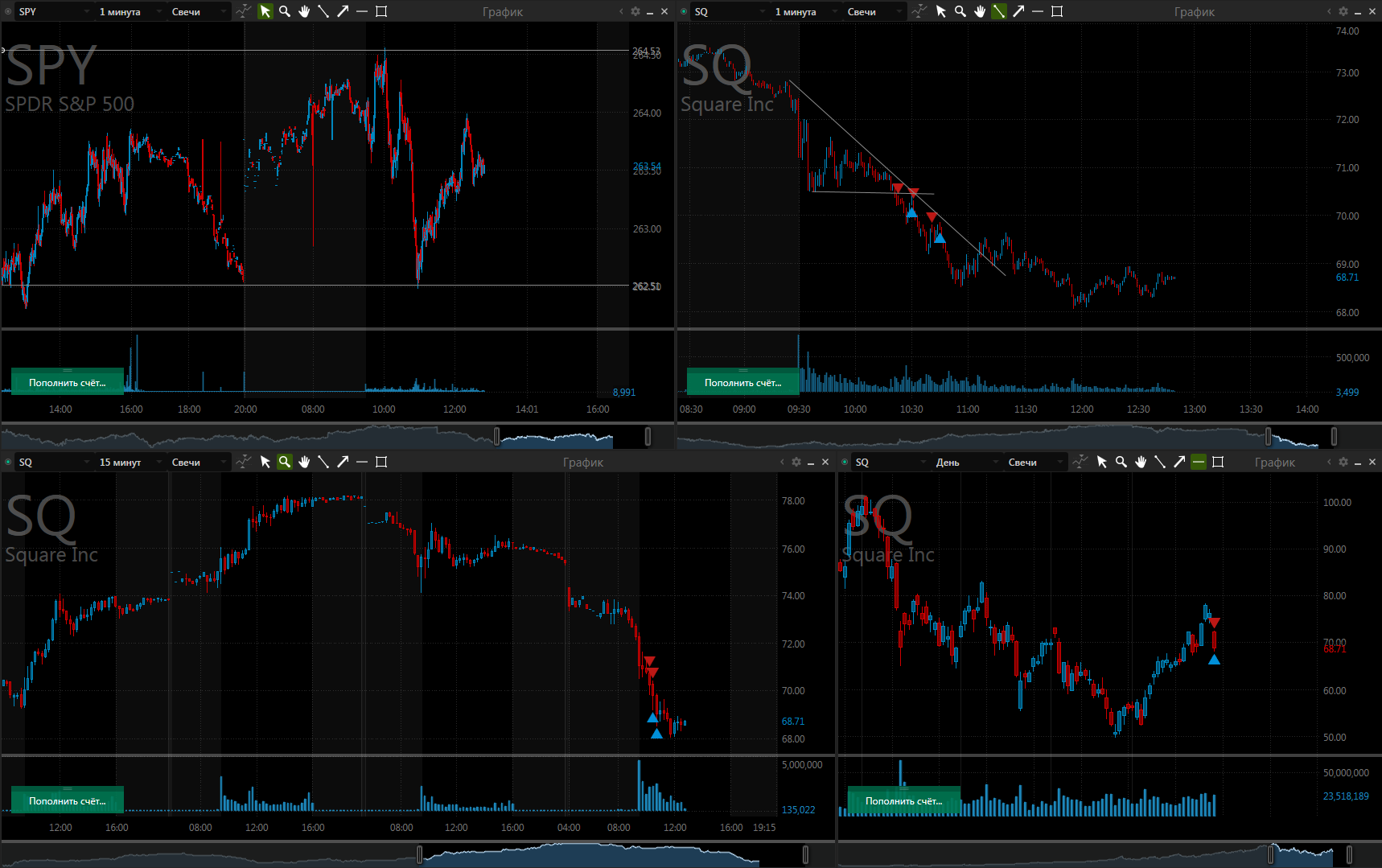Select arrow tool in SQ 15-minute chart

pos(343,462)
